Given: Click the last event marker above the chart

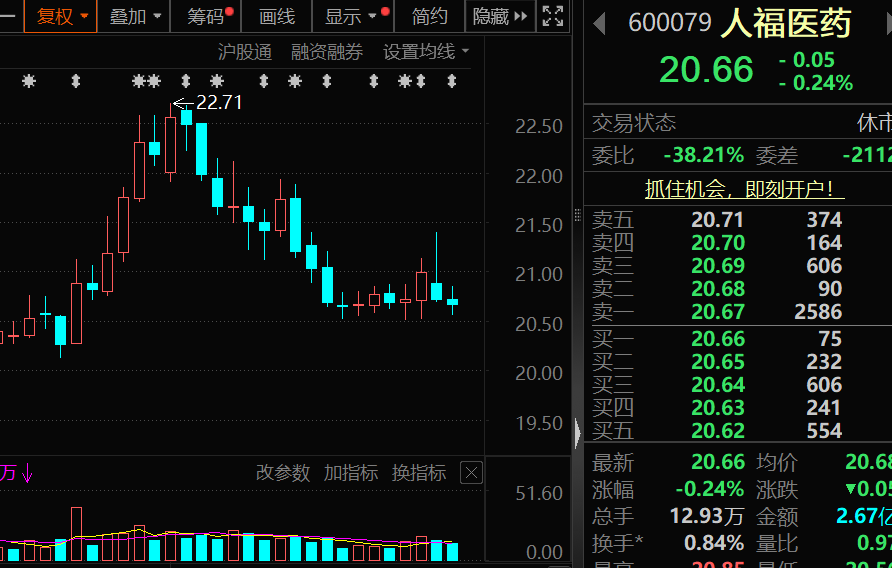Looking at the screenshot, I should (x=451, y=81).
